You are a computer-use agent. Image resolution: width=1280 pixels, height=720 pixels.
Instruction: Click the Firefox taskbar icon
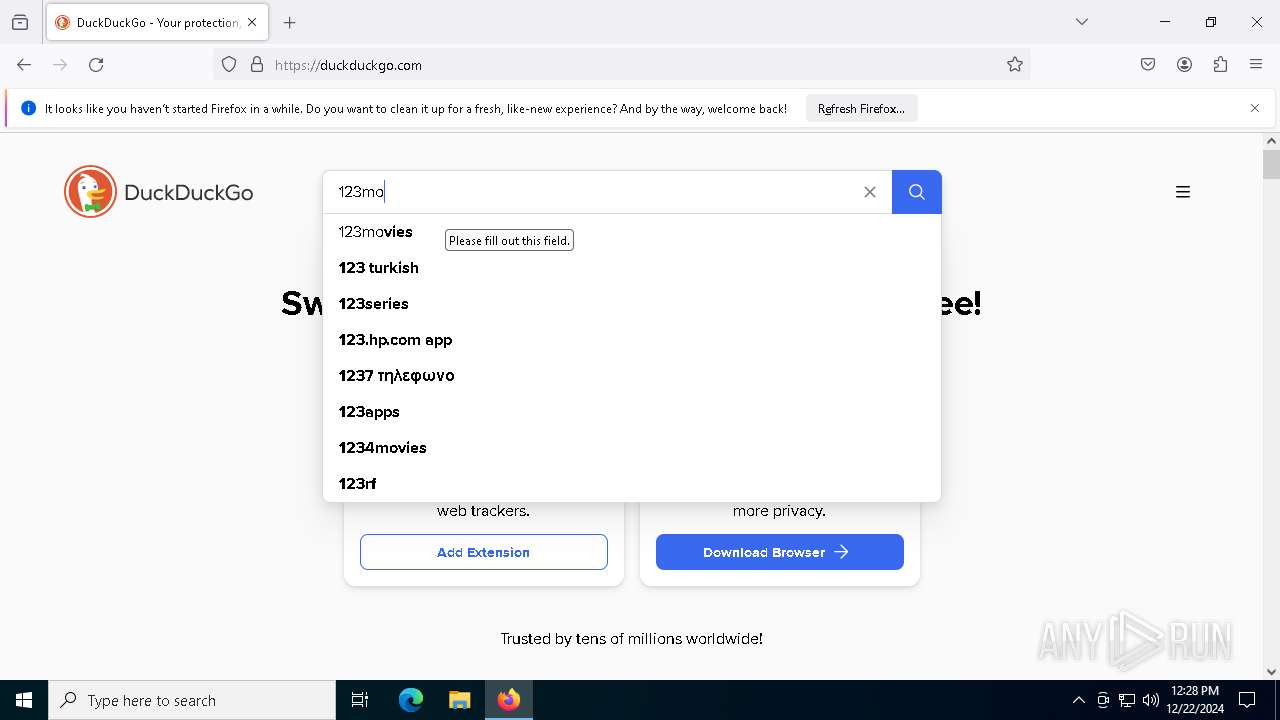click(509, 700)
